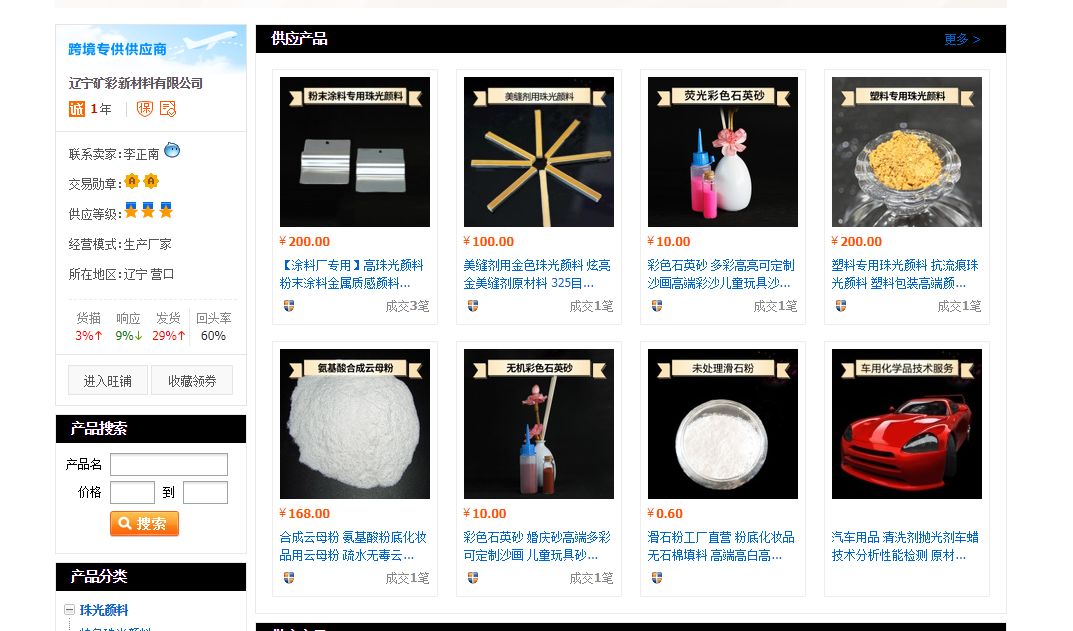Click the orange 搜索 button
Viewport: 1073px width, 631px height.
pos(144,524)
